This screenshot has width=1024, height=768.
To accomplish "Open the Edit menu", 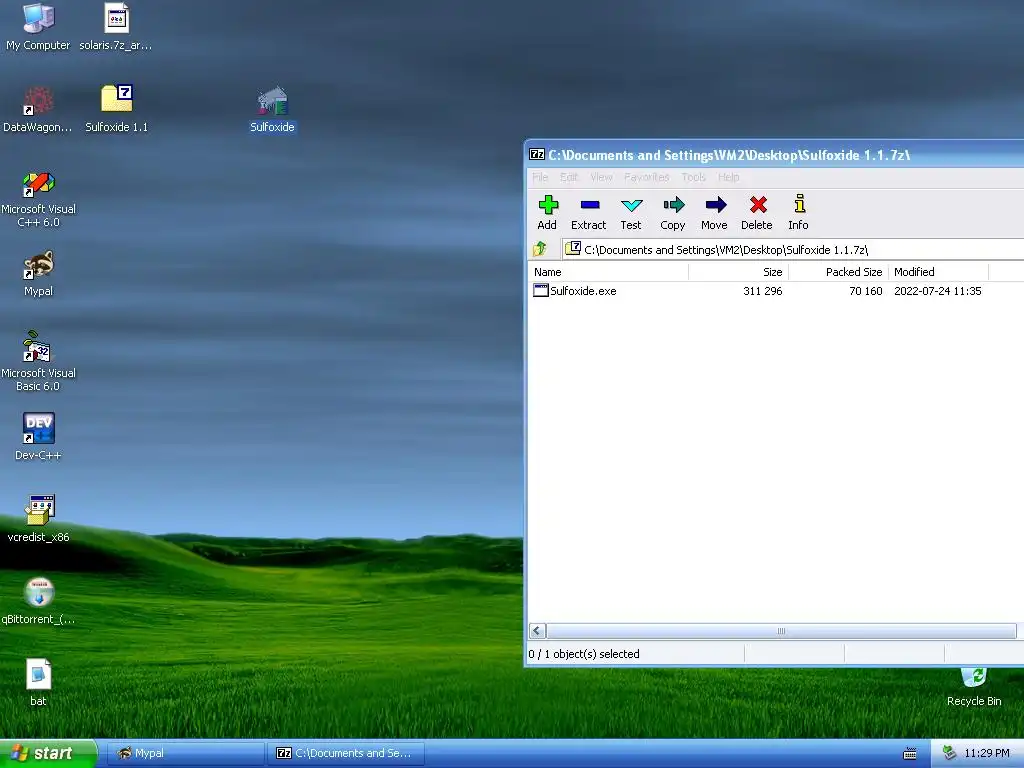I will point(569,177).
